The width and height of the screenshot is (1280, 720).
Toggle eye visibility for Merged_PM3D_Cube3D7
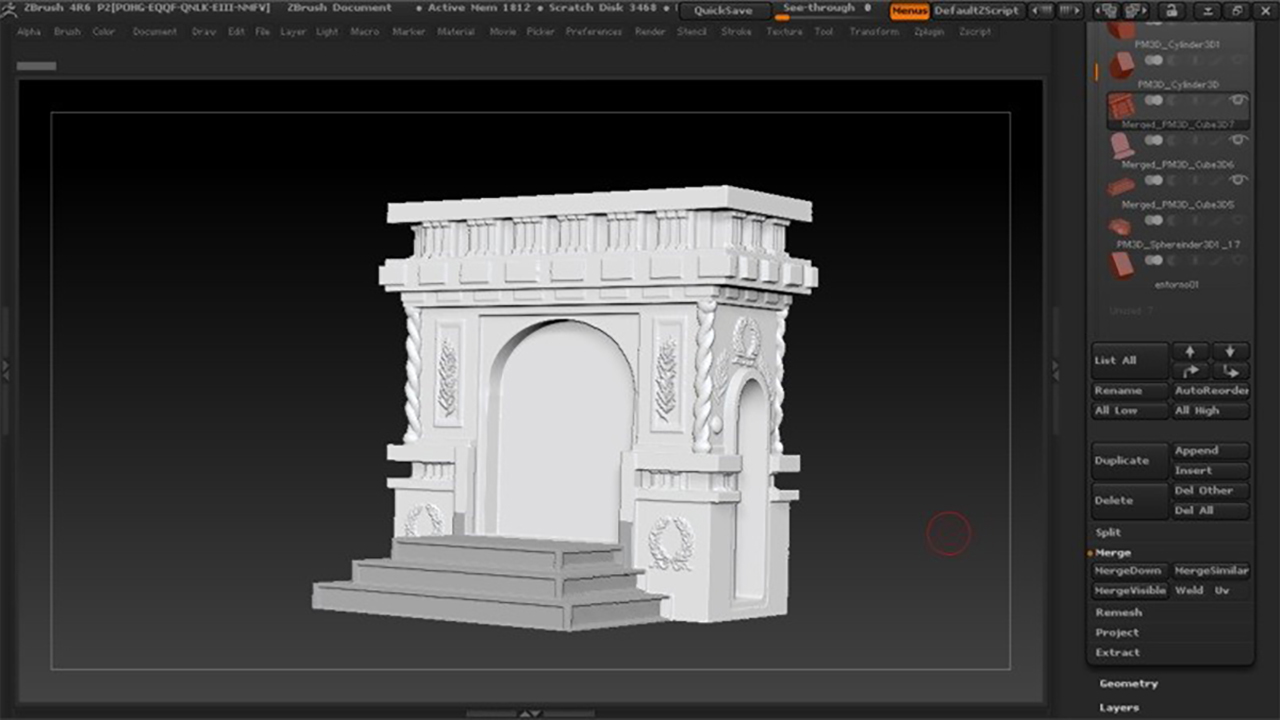[1239, 100]
